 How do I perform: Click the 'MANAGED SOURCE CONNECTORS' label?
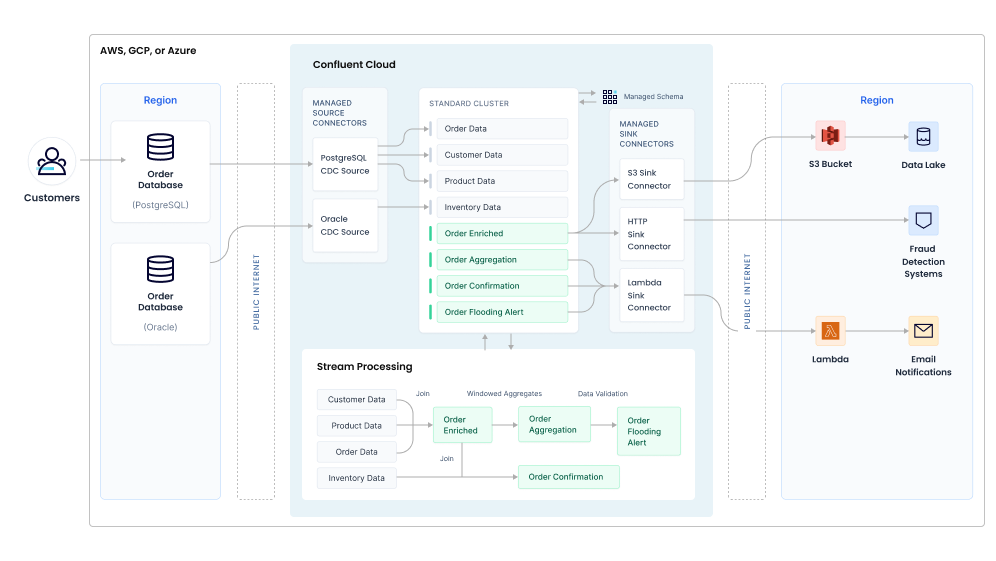tap(339, 113)
